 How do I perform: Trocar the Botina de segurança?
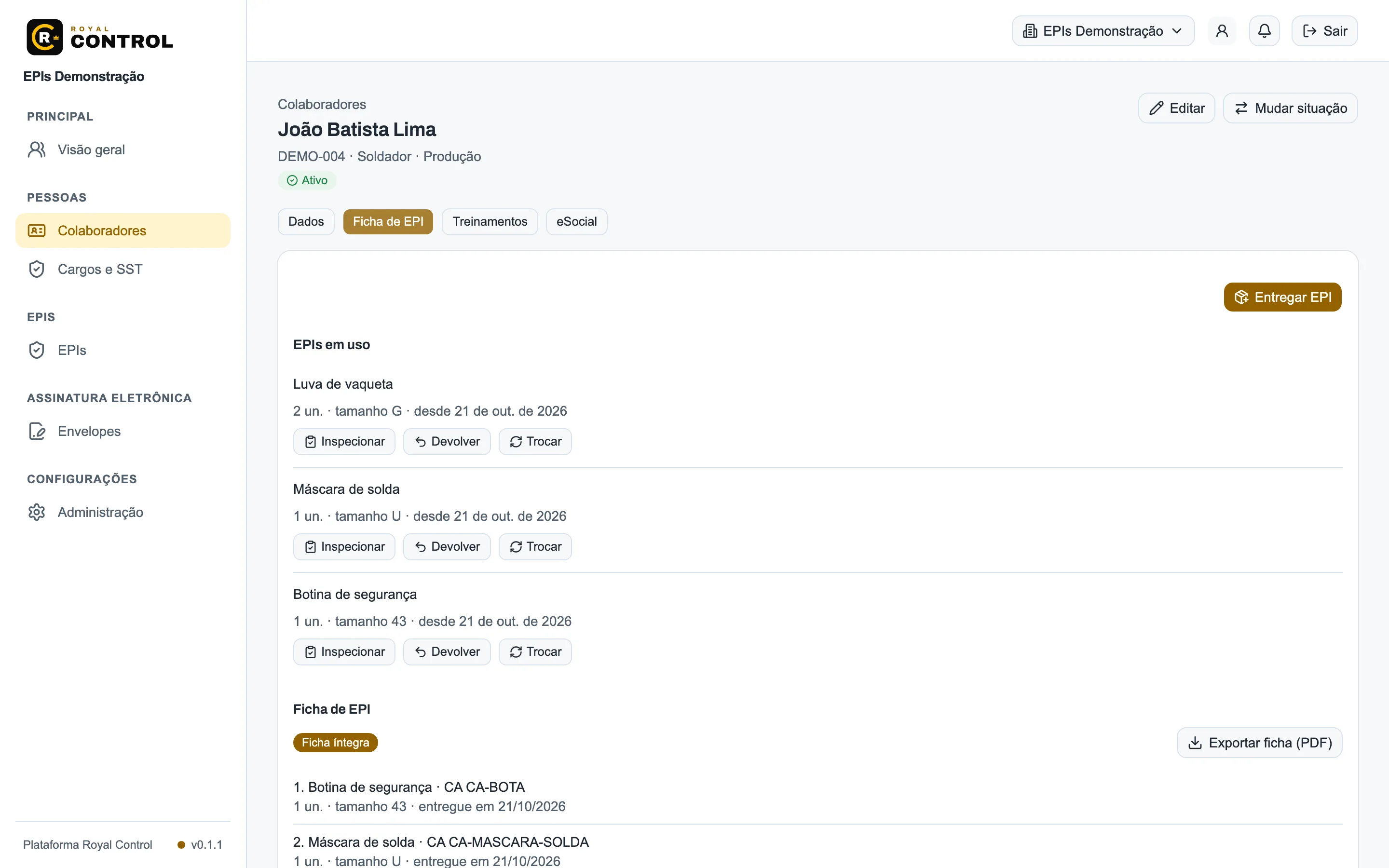(x=535, y=651)
